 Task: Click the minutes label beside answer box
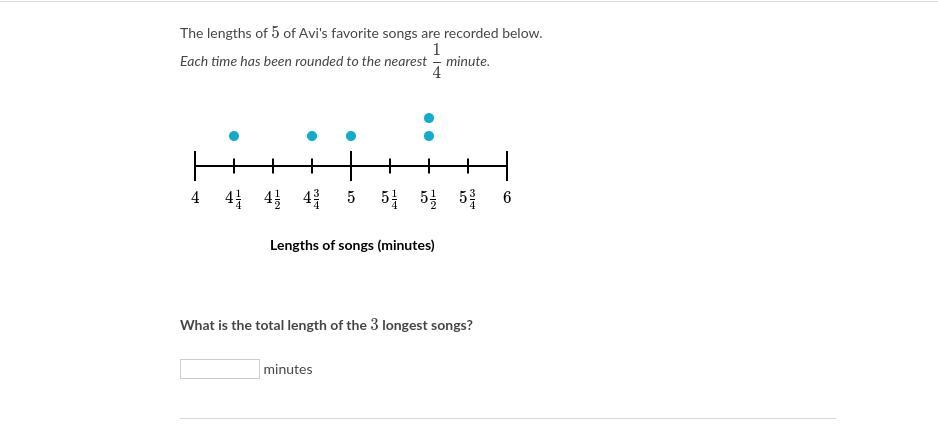(288, 369)
